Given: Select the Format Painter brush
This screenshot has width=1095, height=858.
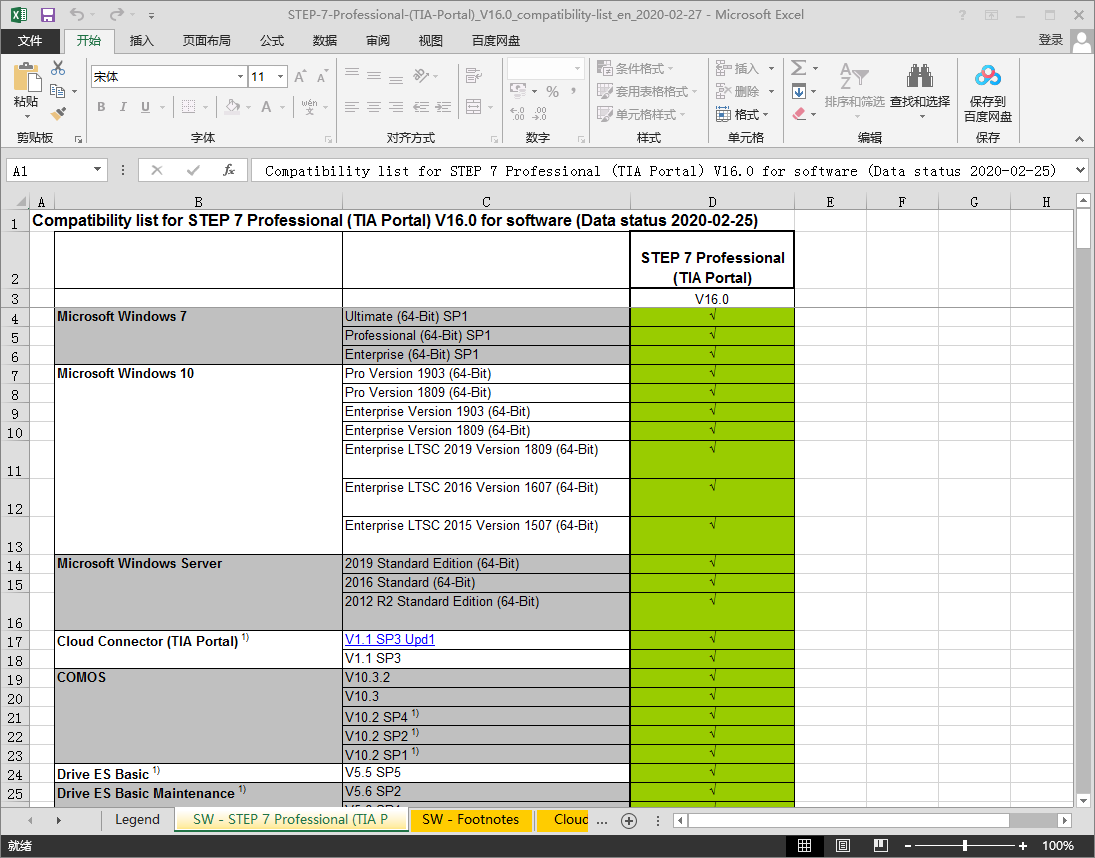Looking at the screenshot, I should 58,114.
